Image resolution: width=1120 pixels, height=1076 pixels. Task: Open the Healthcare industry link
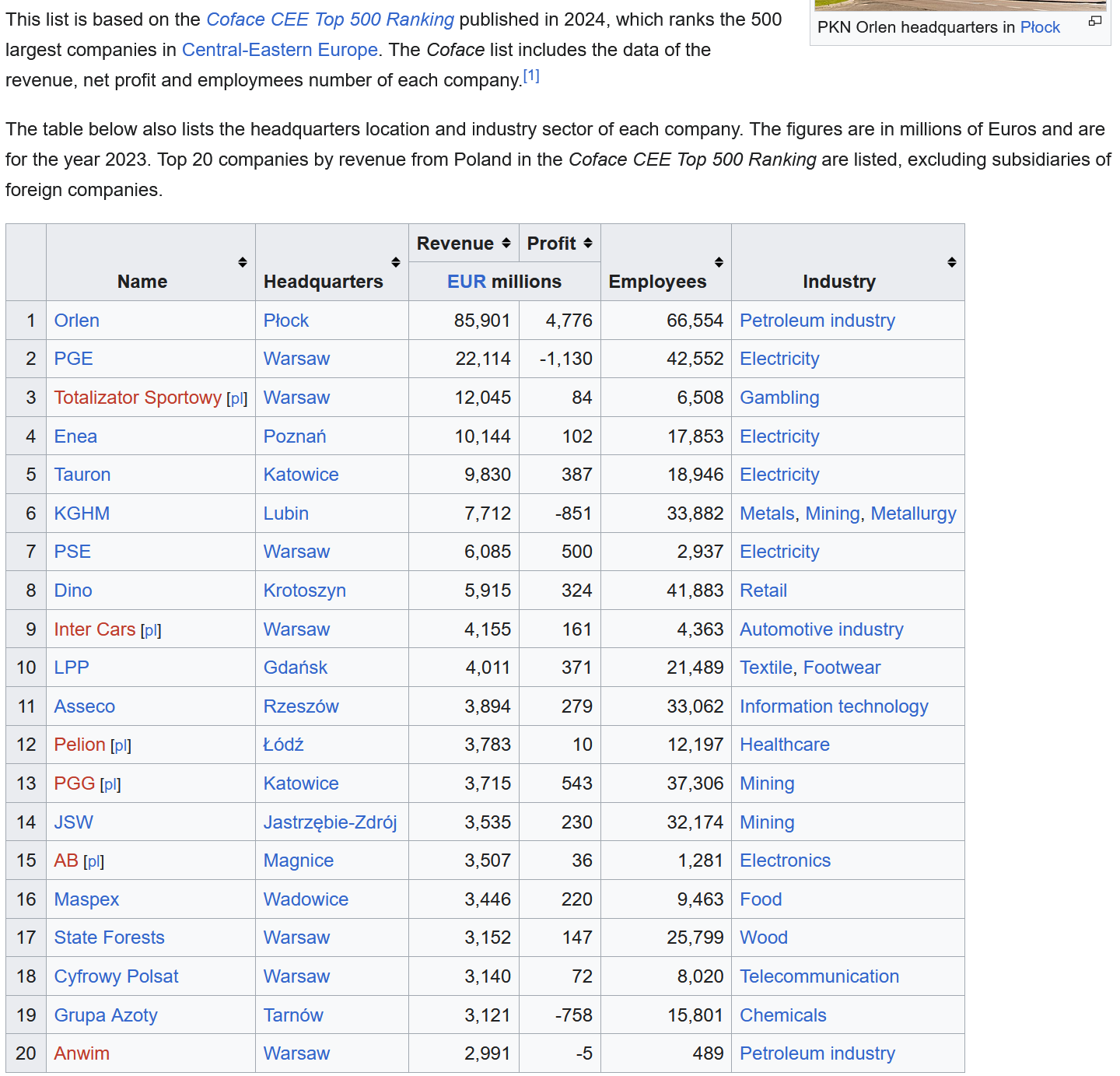coord(785,745)
